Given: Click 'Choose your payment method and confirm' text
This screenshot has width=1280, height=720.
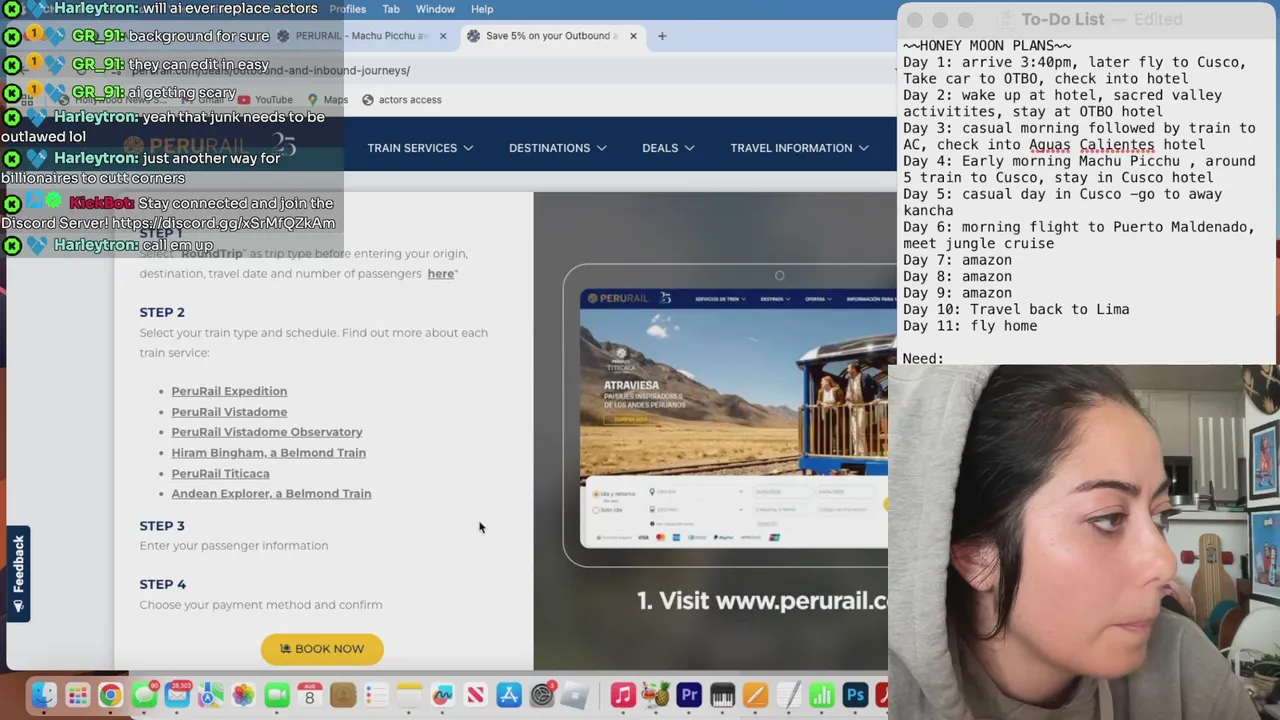Looking at the screenshot, I should [261, 605].
